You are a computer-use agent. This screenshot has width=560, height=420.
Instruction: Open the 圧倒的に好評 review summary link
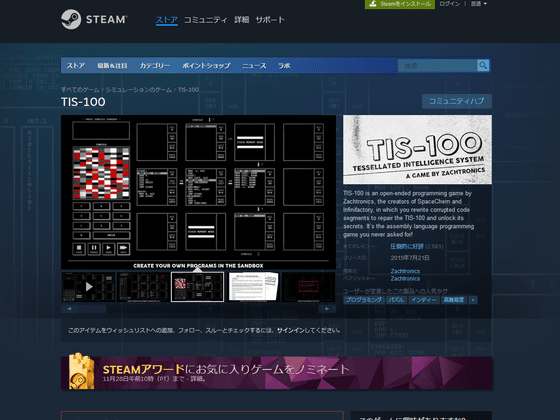407,246
